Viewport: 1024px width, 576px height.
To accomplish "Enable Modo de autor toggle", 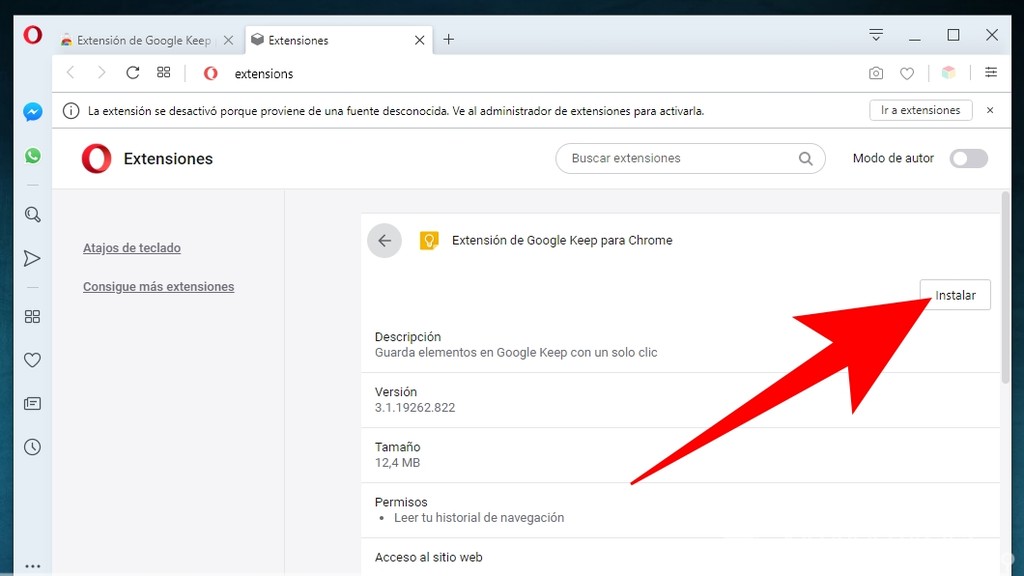I will [968, 158].
